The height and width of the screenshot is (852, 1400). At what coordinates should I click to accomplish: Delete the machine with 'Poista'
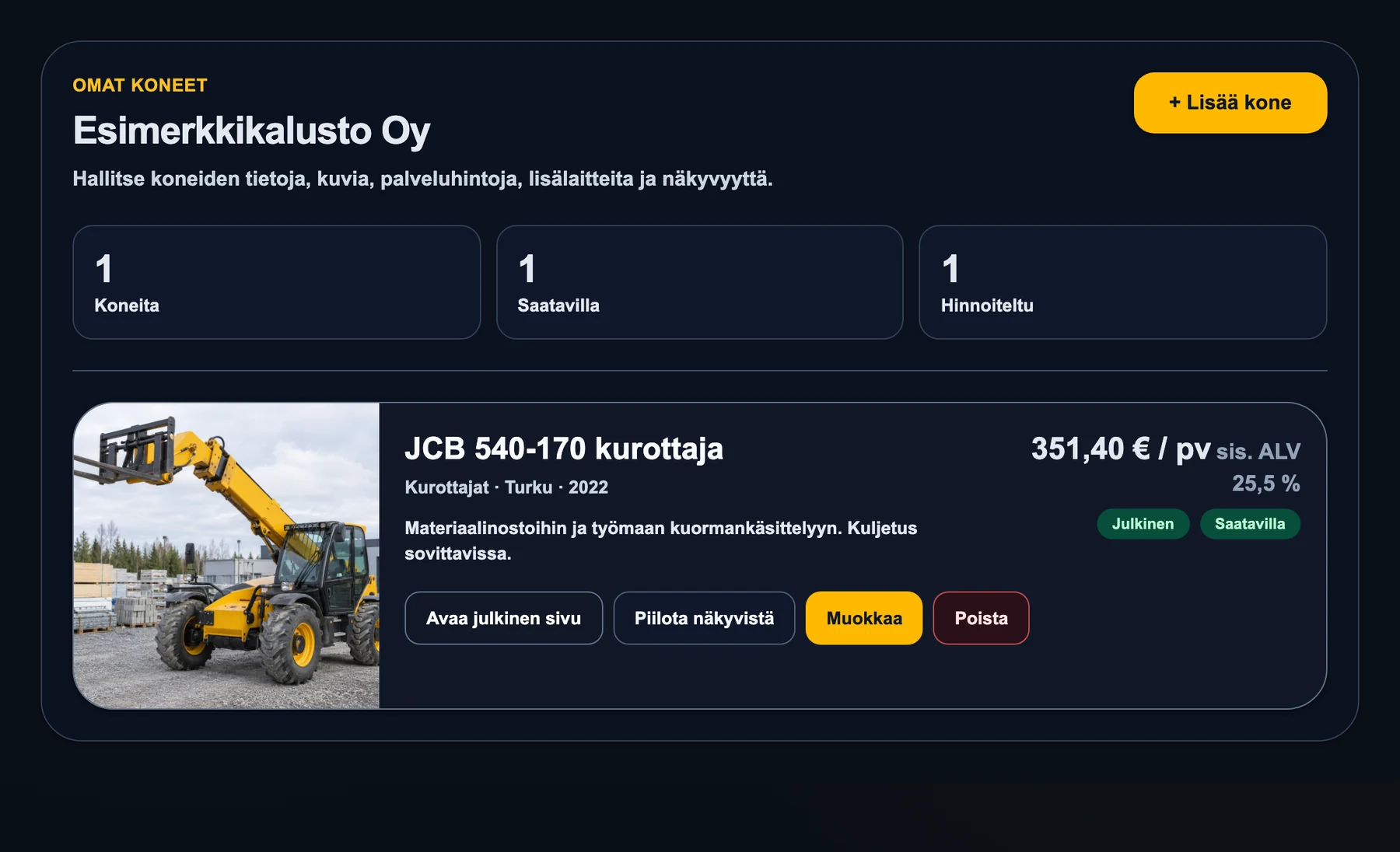[x=981, y=618]
